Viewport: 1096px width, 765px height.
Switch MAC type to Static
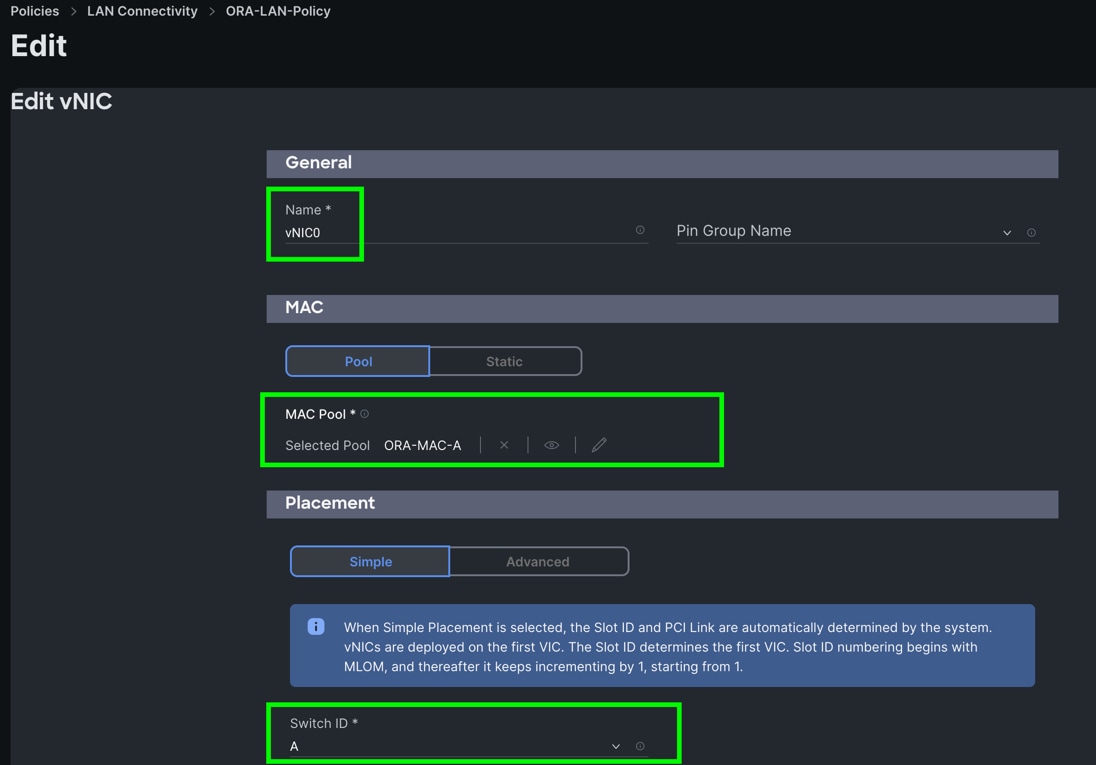(x=505, y=361)
